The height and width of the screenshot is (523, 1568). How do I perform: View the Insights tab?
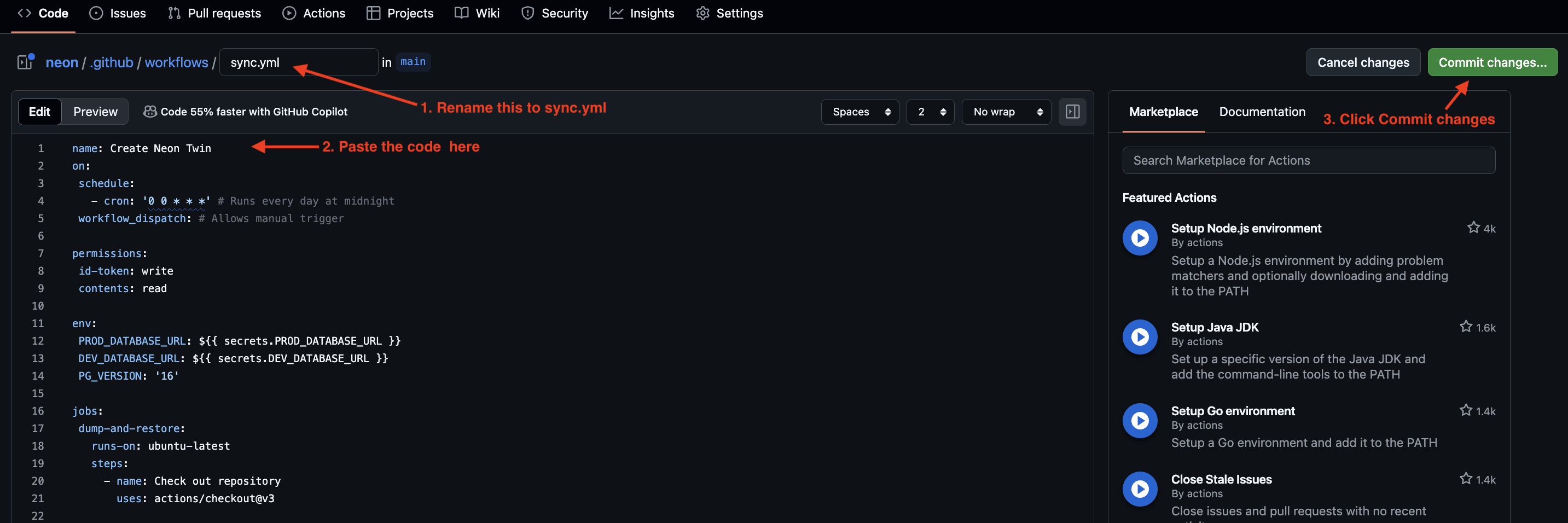[x=642, y=13]
